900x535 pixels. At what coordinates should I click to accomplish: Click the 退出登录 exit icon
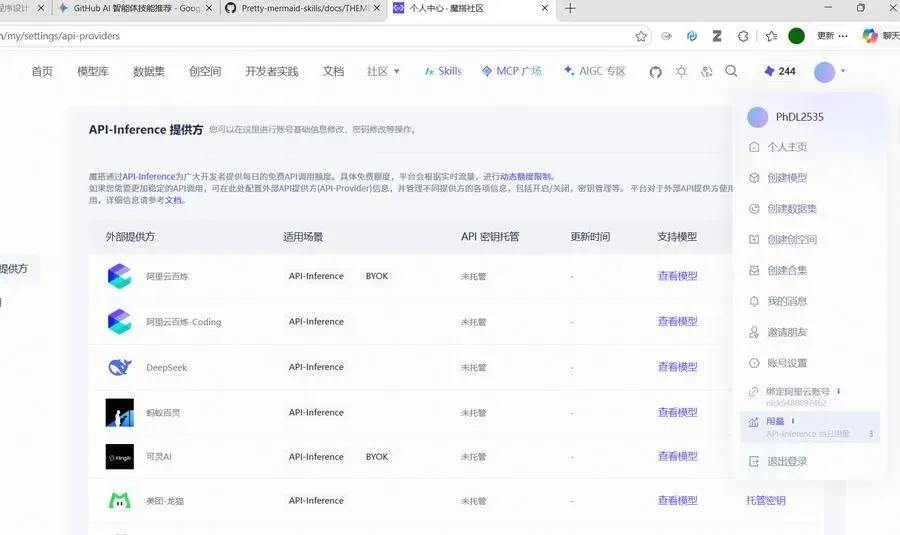coord(754,462)
